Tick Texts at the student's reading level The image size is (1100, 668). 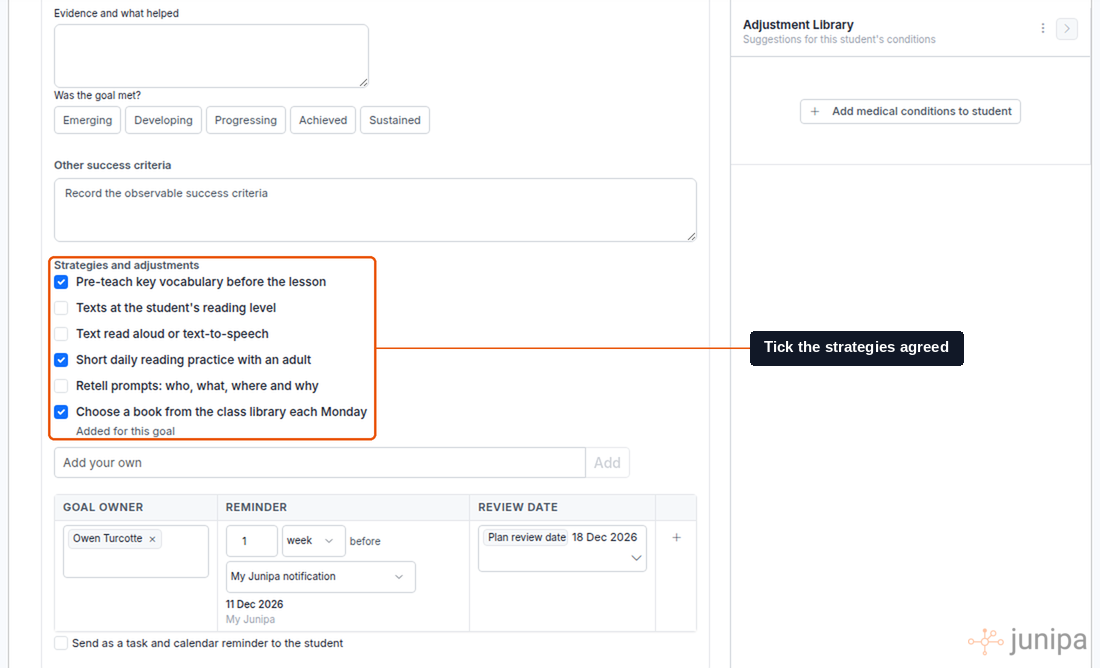point(61,308)
